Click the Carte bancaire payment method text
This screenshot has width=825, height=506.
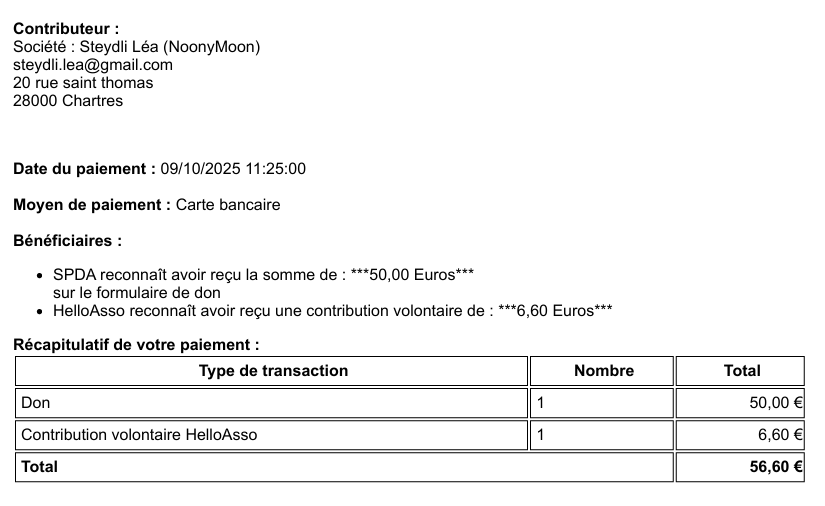[228, 205]
